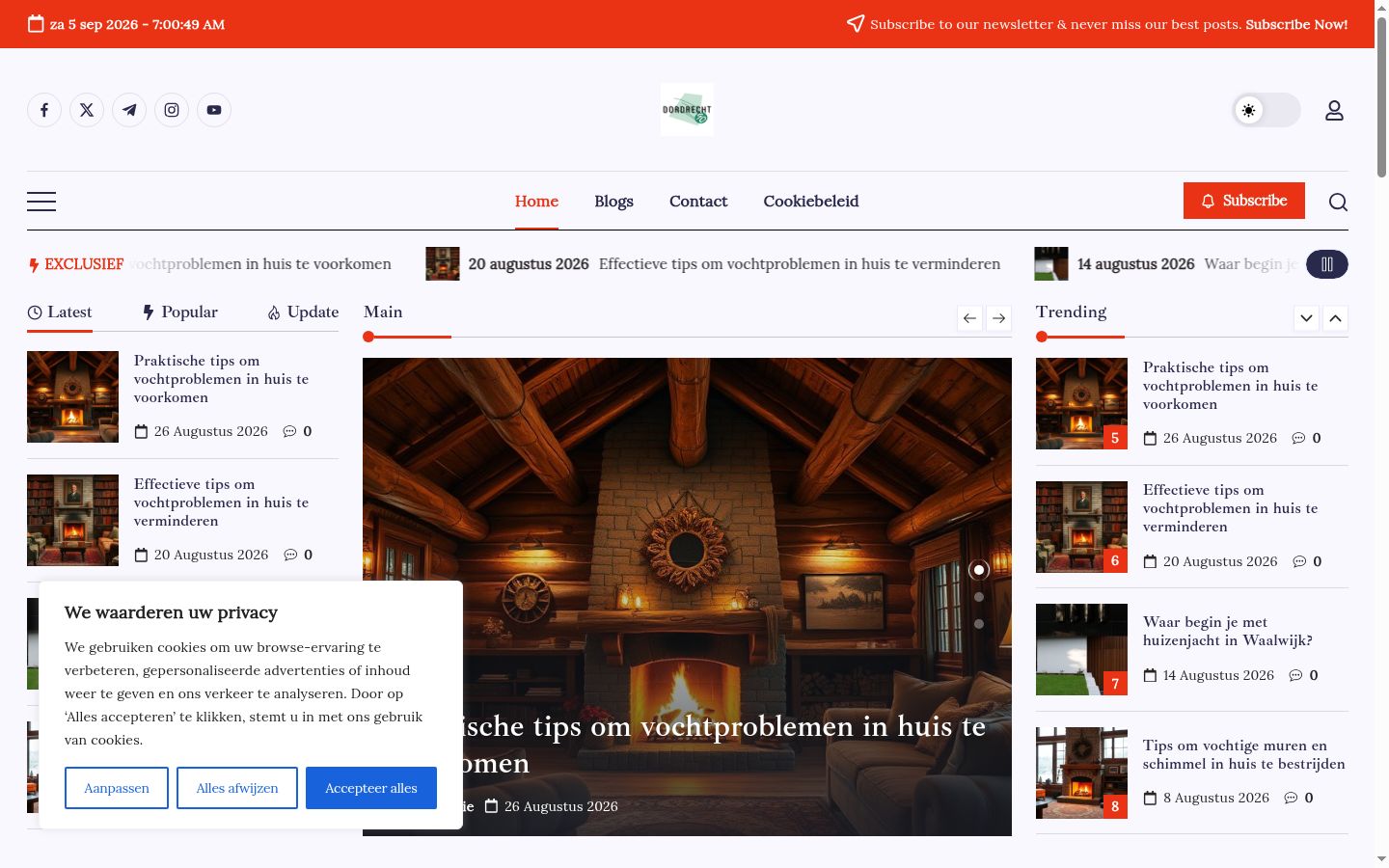Open Trending article 'Effectieve tips om vochtproblemen'
This screenshot has width=1389, height=868.
1230,508
